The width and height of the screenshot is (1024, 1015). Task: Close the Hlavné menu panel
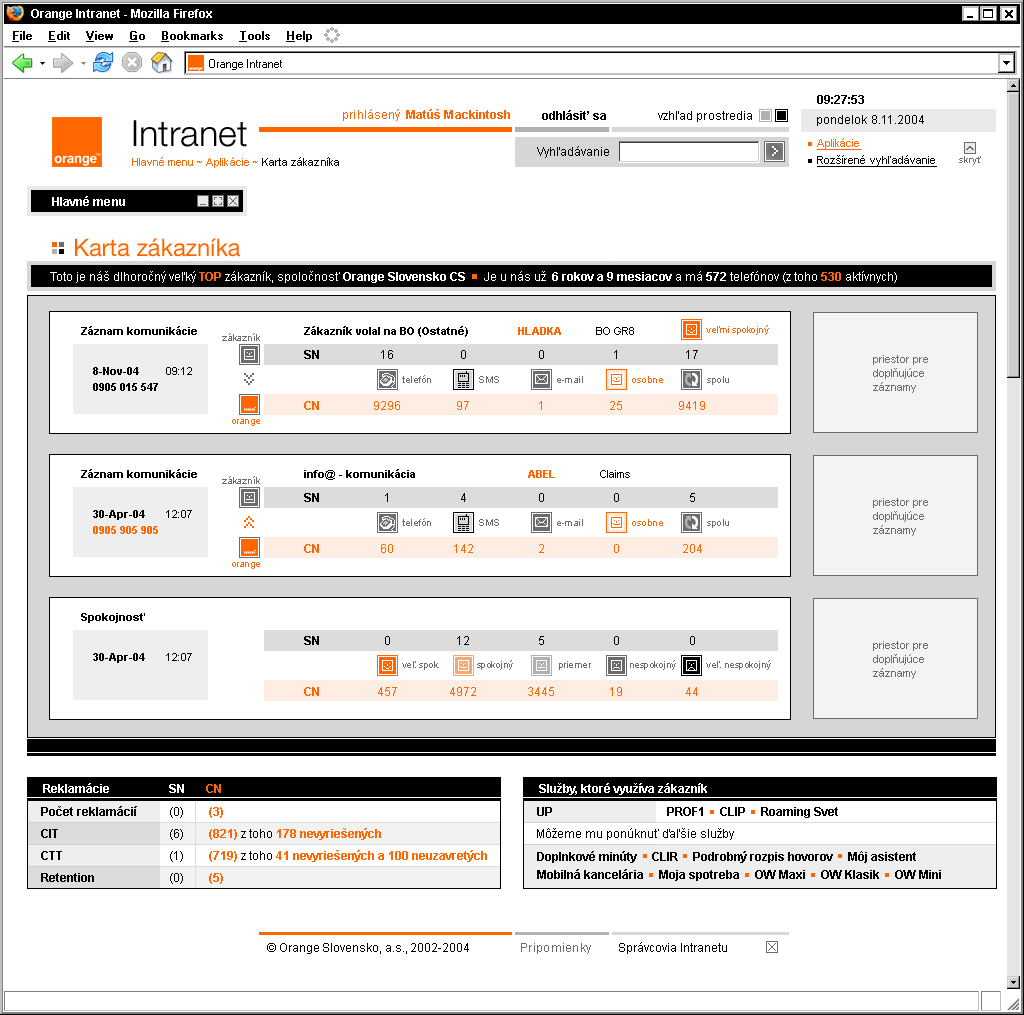(x=233, y=201)
